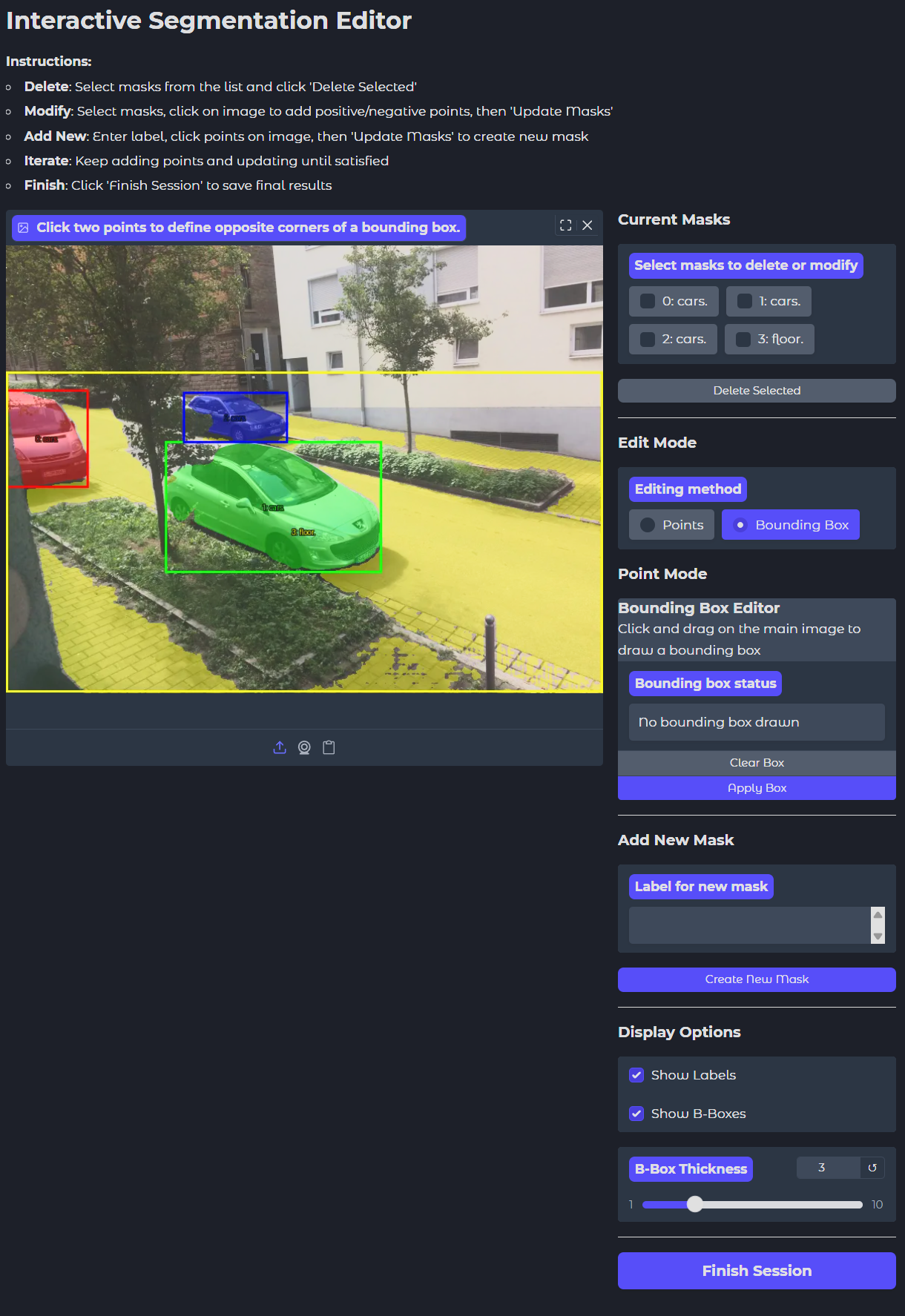905x1316 pixels.
Task: Select the Bounding Box editing method
Action: 791,524
